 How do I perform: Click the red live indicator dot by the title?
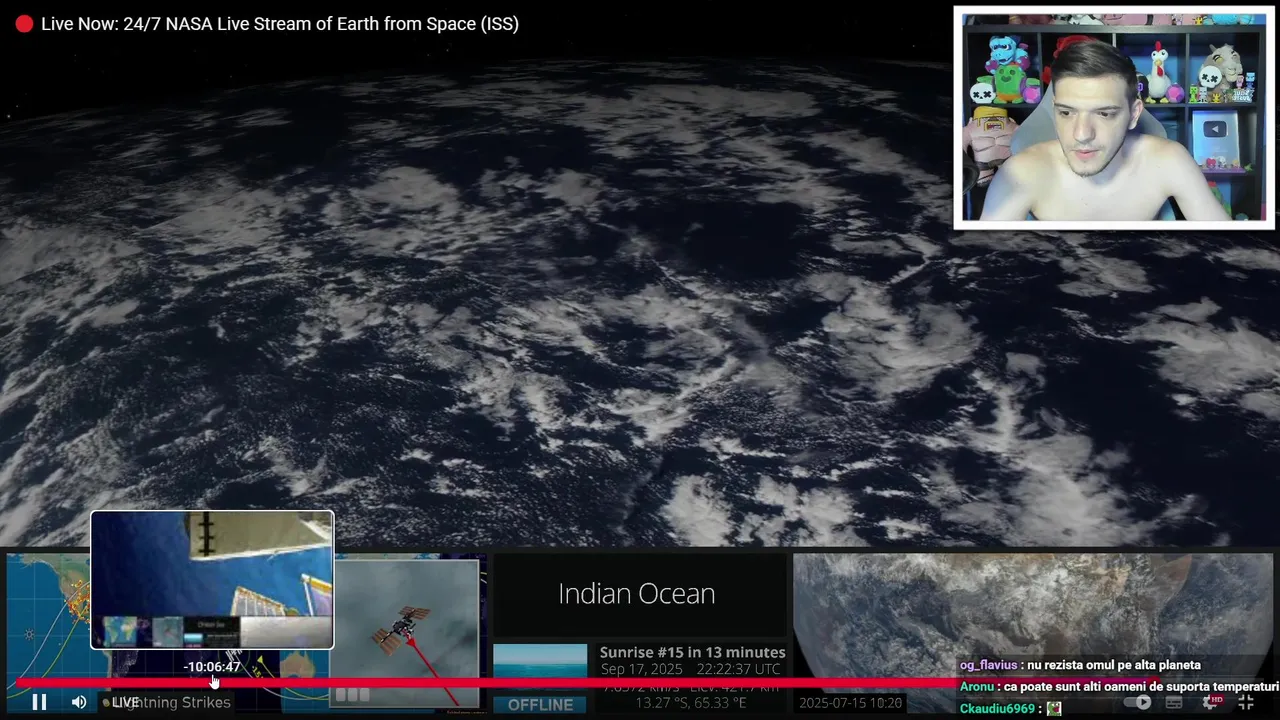click(x=24, y=24)
